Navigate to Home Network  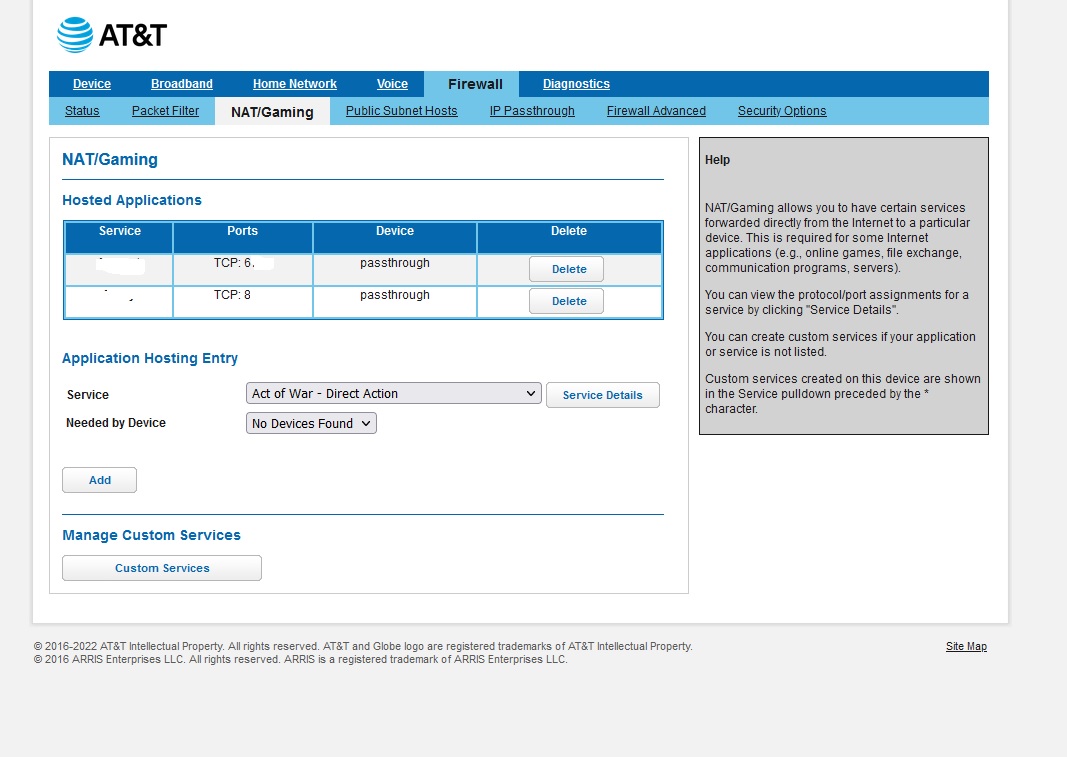[294, 84]
